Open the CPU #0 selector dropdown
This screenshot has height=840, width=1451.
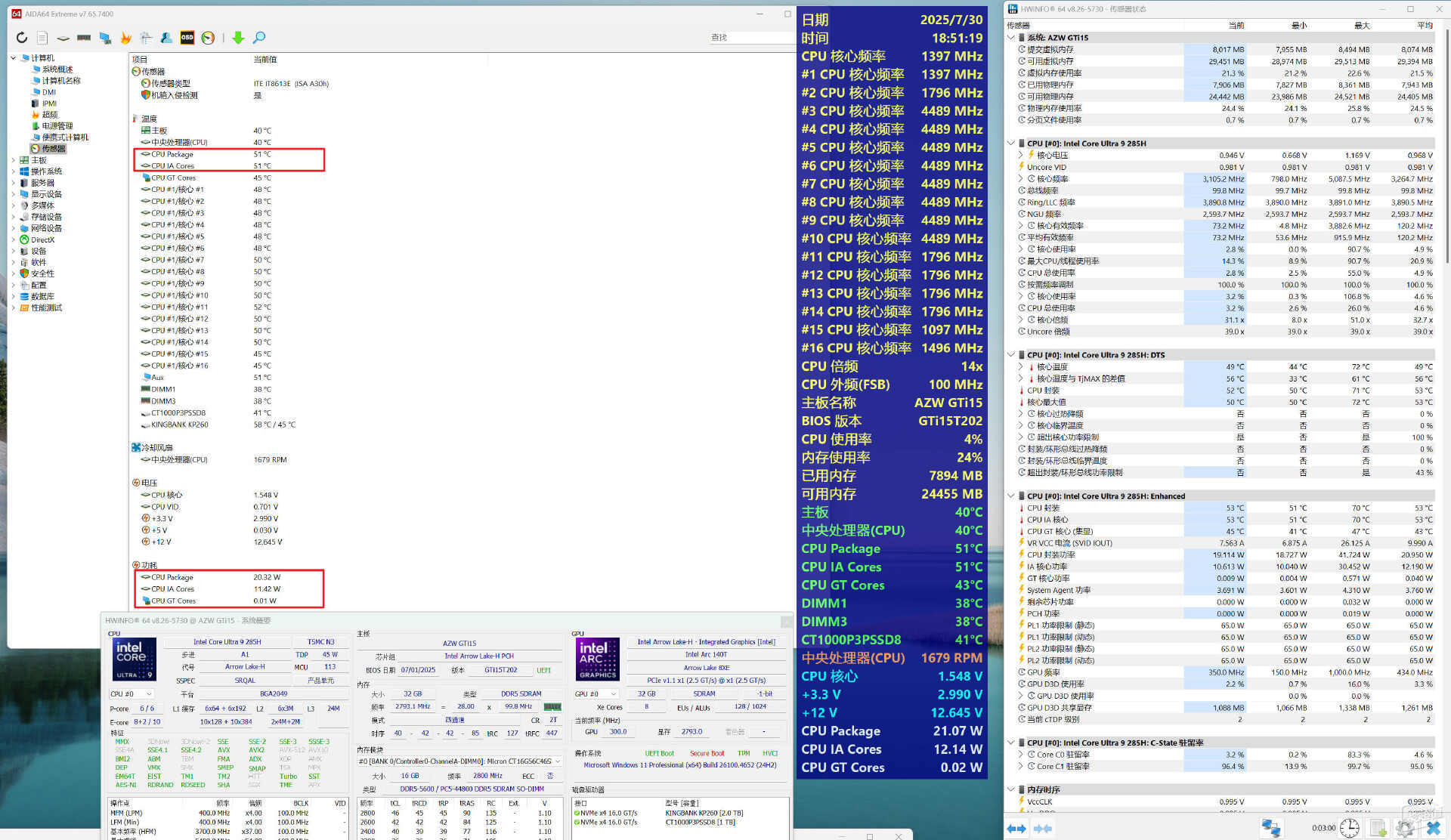pos(132,693)
